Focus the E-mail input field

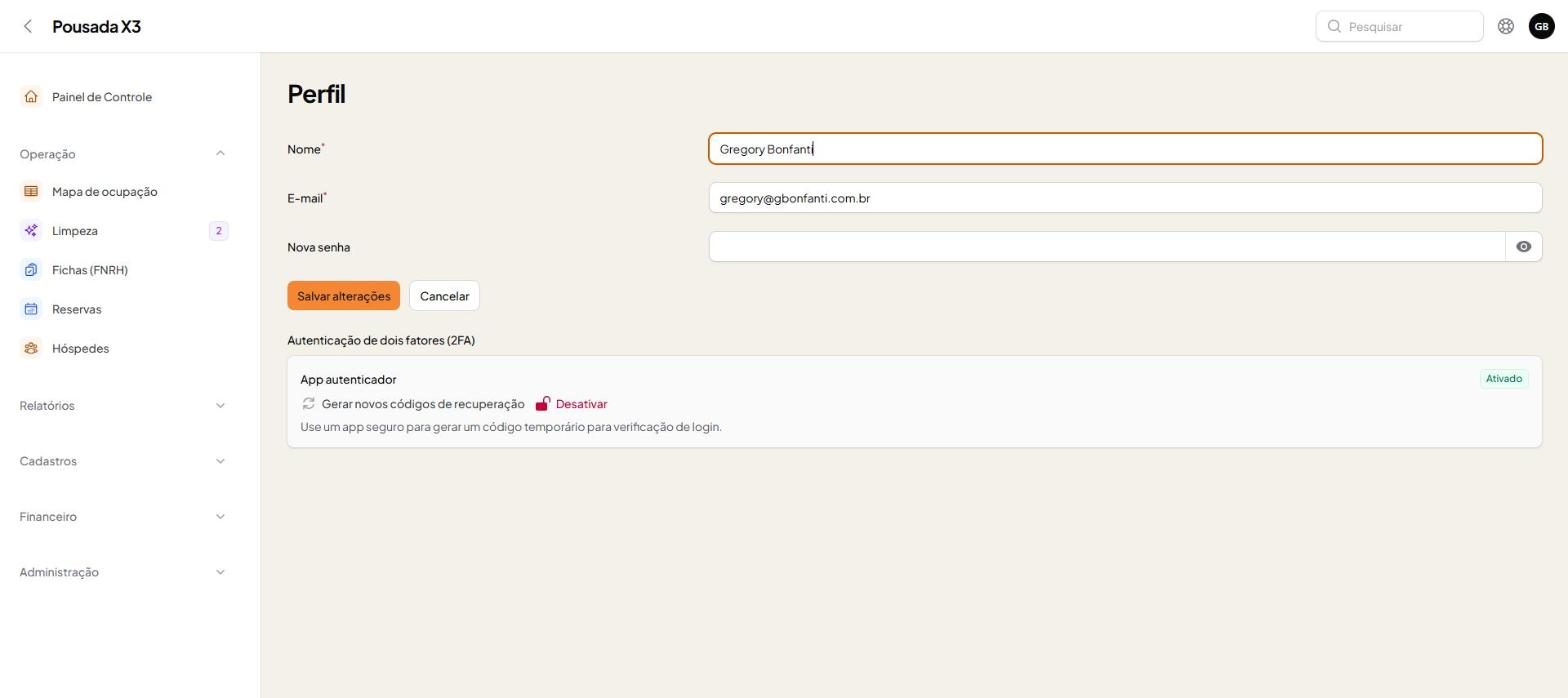tap(1125, 198)
